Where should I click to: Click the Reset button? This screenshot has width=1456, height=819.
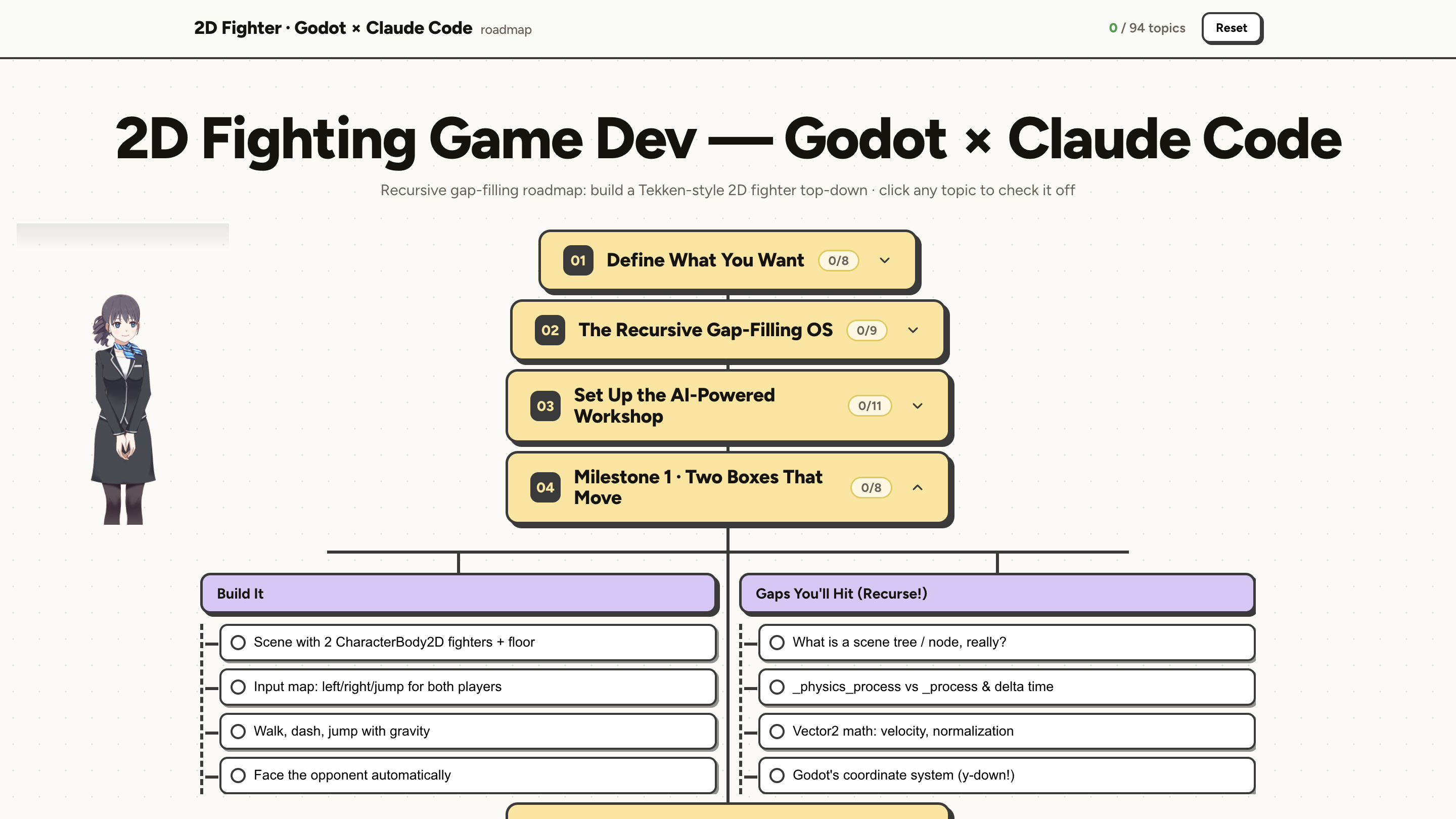pyautogui.click(x=1231, y=28)
